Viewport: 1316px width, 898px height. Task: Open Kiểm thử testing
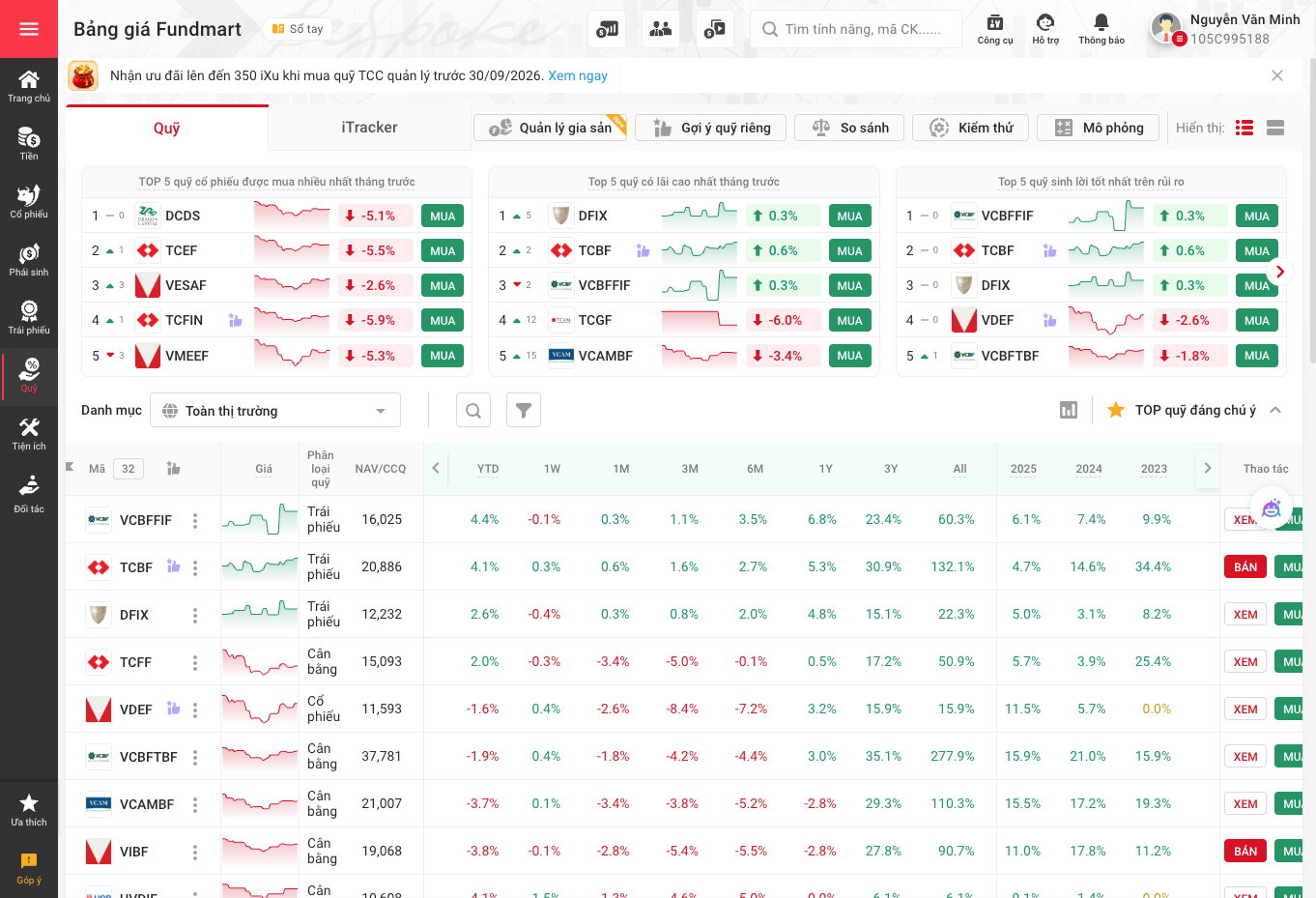[x=970, y=128]
